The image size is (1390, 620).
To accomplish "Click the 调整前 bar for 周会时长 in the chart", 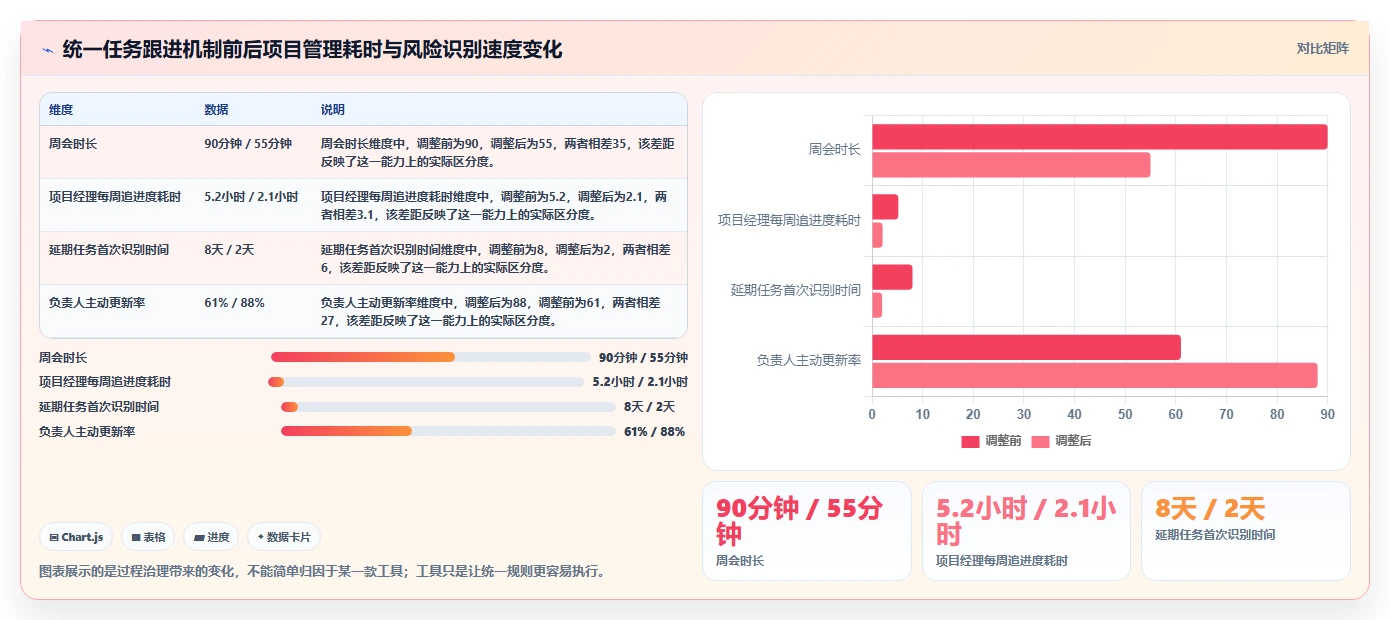I will point(1099,137).
